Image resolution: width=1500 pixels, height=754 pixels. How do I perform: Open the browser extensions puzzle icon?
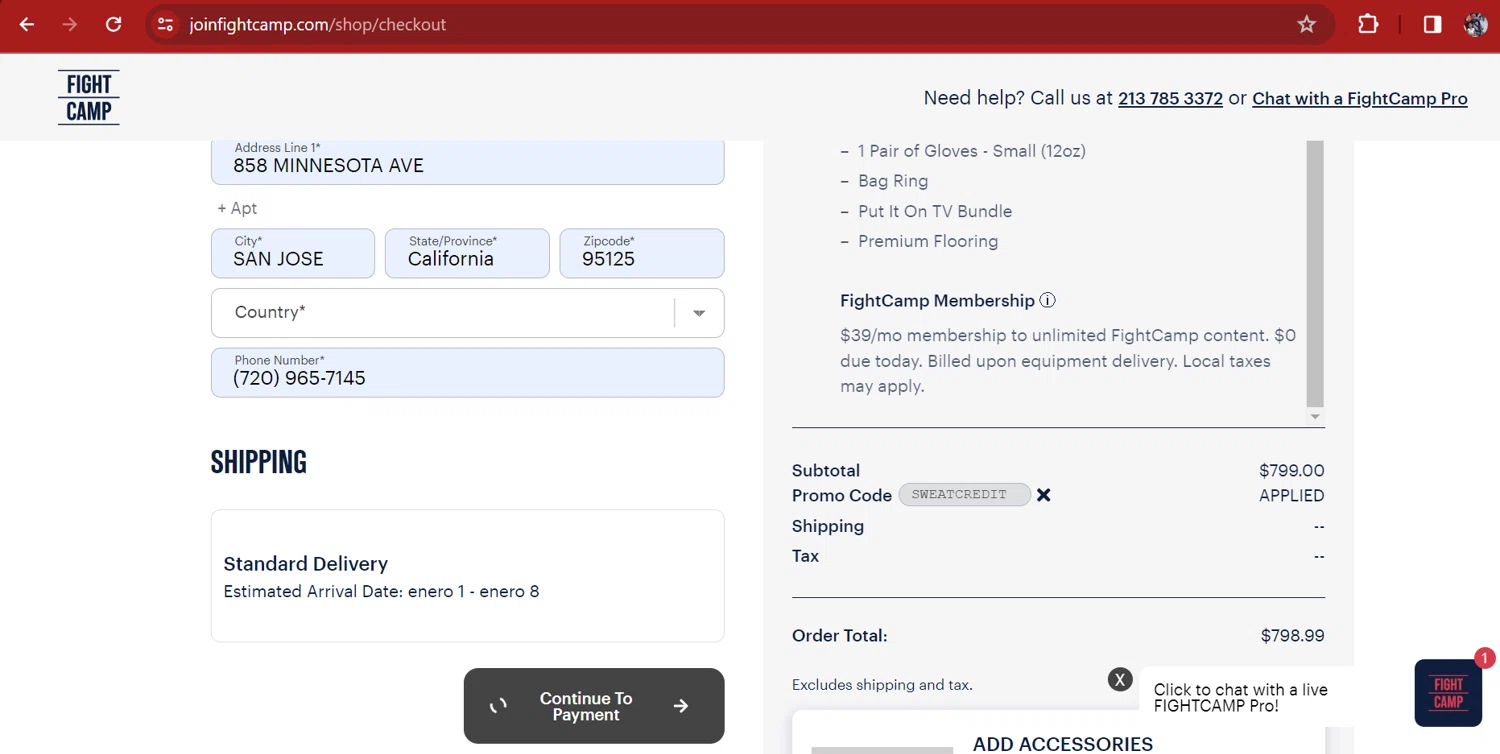tap(1368, 24)
